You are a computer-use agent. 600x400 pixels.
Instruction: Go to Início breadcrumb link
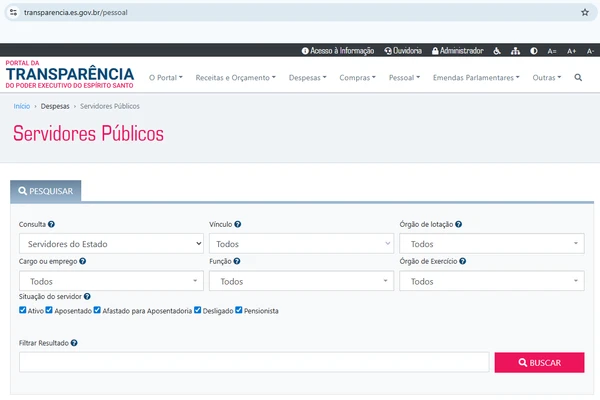[x=22, y=105]
